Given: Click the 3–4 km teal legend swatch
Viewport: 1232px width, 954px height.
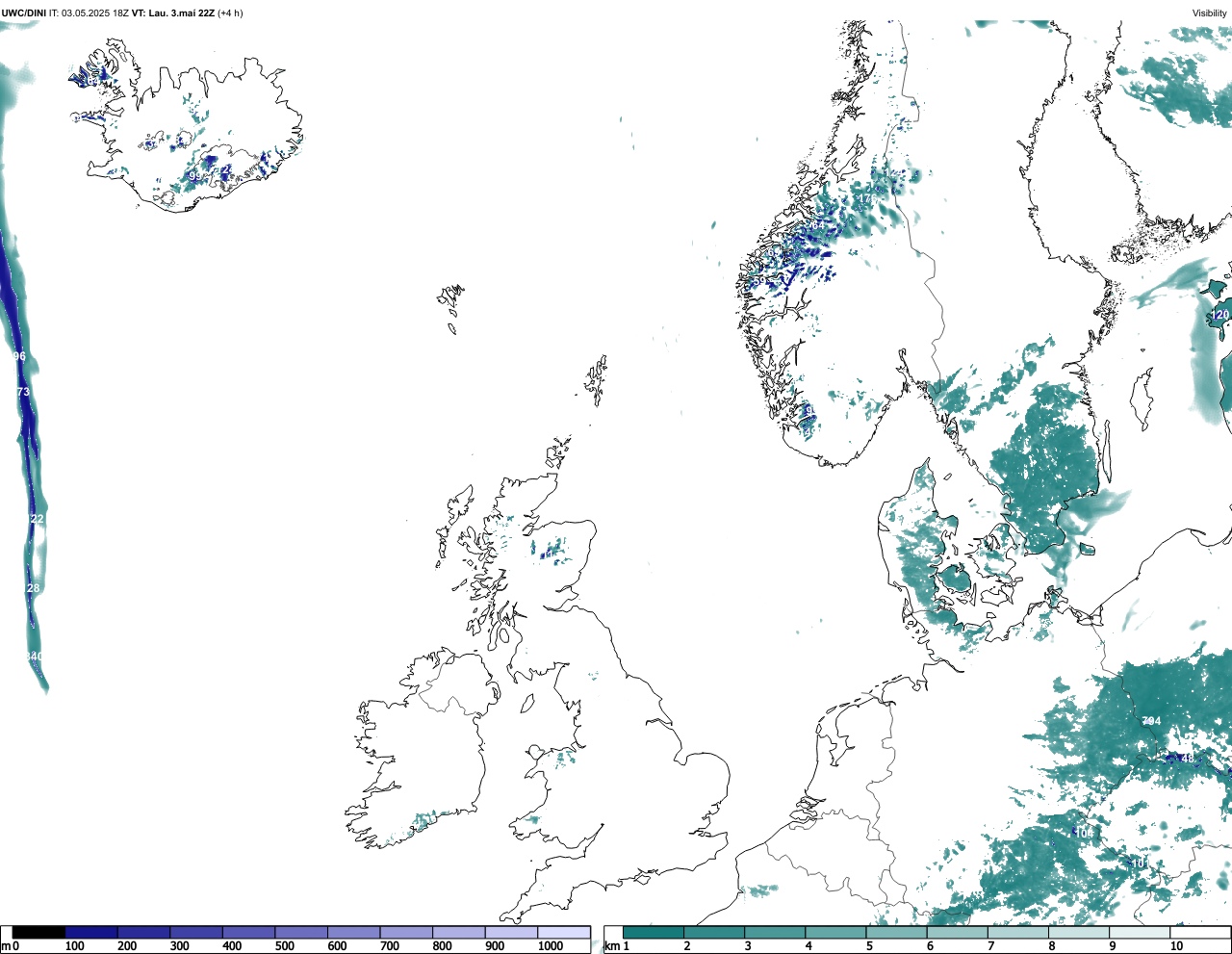Looking at the screenshot, I should tap(775, 932).
